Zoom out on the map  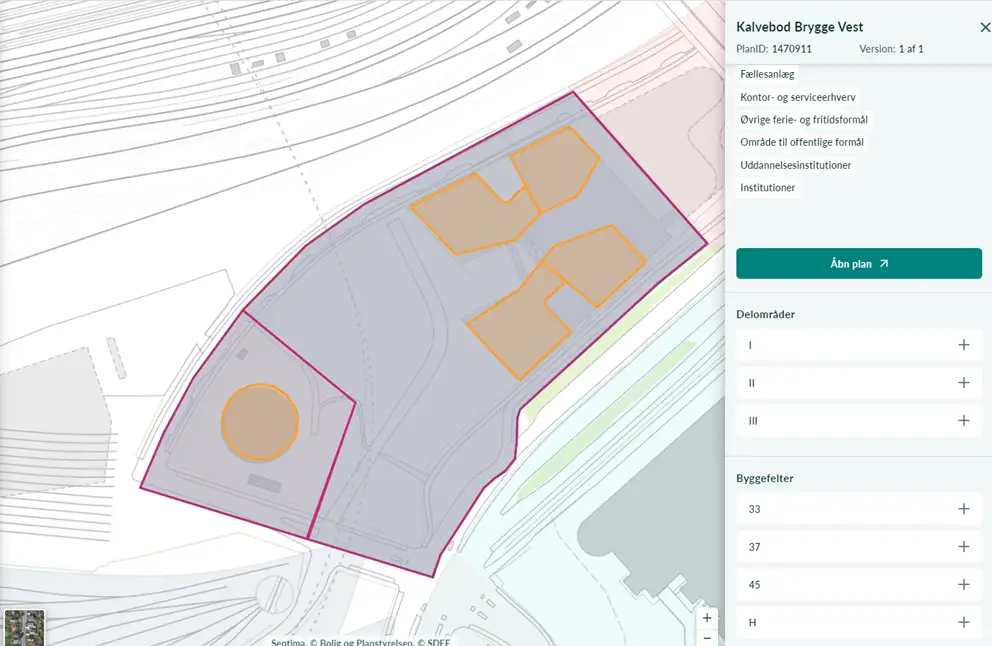707,638
